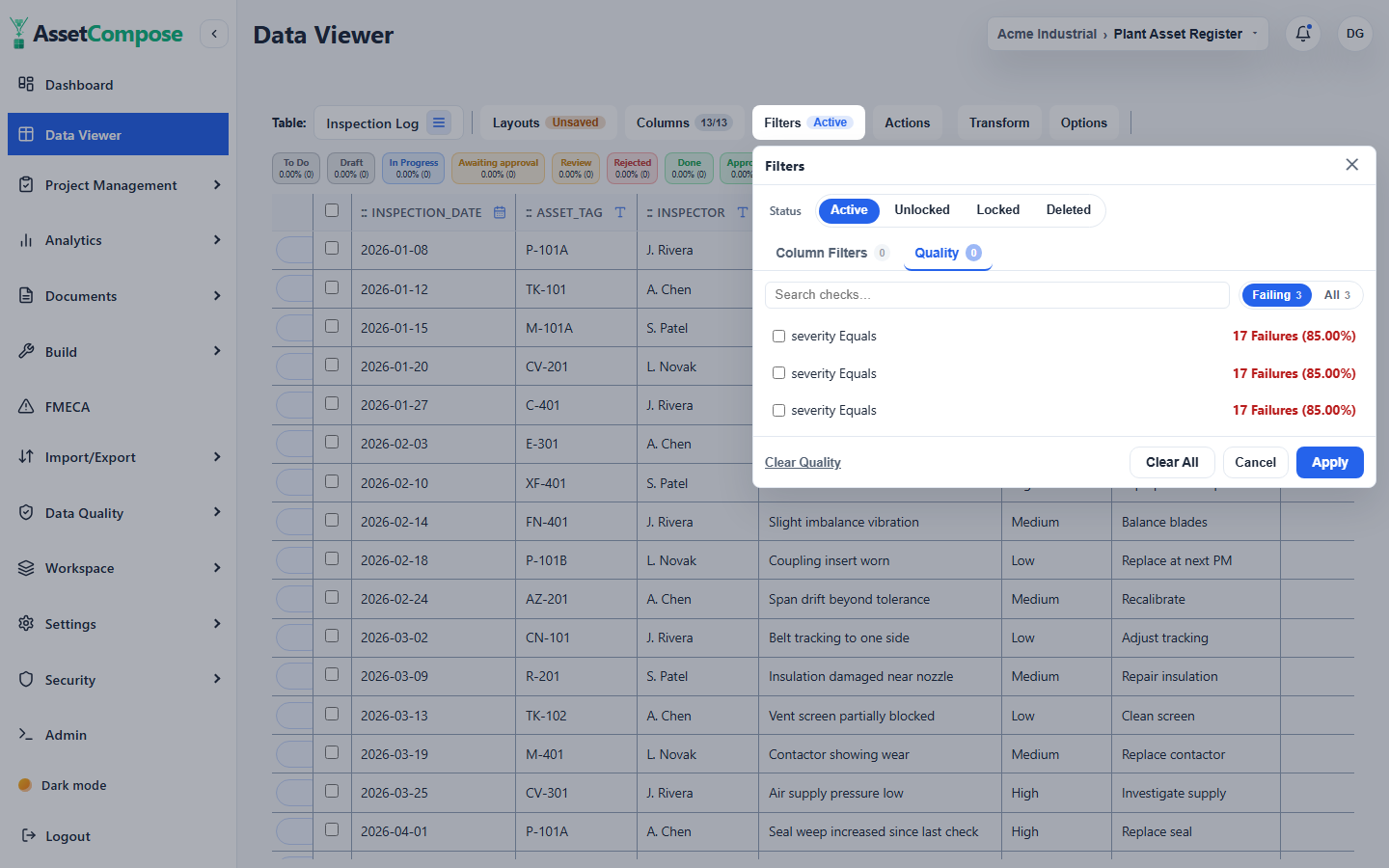Click the Documents file icon
This screenshot has height=868, width=1389.
tap(26, 295)
